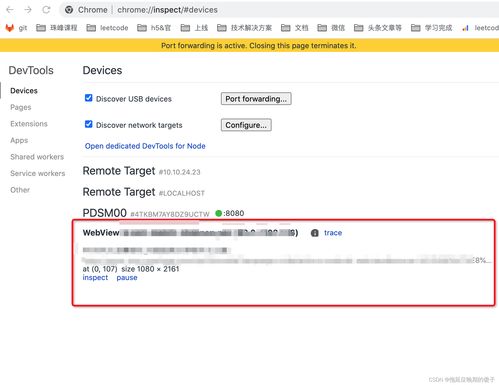
Task: Reload the page with refresh icon
Action: pyautogui.click(x=46, y=10)
